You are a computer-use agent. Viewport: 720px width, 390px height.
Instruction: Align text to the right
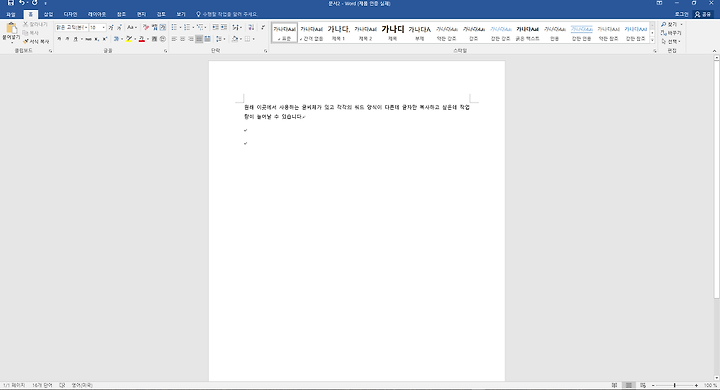tap(191, 39)
